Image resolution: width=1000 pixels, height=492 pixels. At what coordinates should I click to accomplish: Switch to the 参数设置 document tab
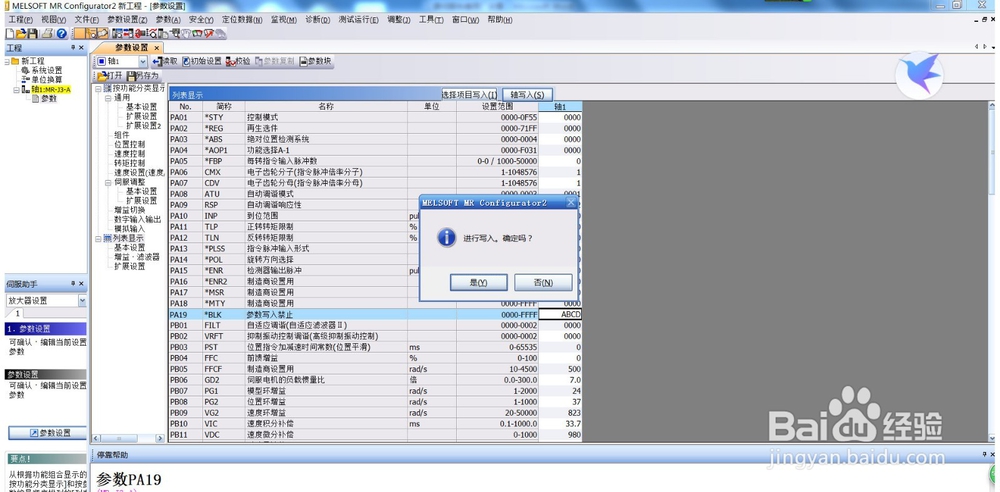[x=131, y=48]
